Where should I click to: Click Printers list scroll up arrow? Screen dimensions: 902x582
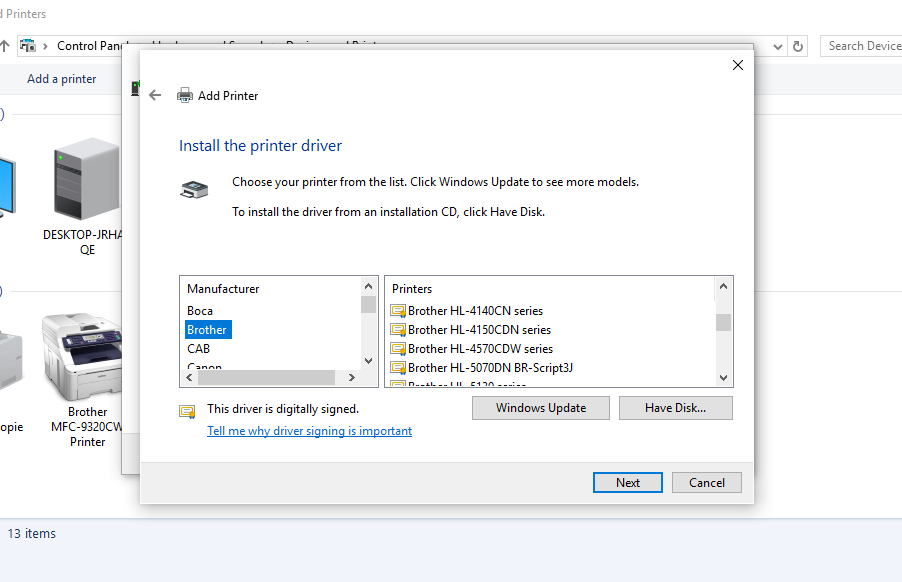coord(724,286)
